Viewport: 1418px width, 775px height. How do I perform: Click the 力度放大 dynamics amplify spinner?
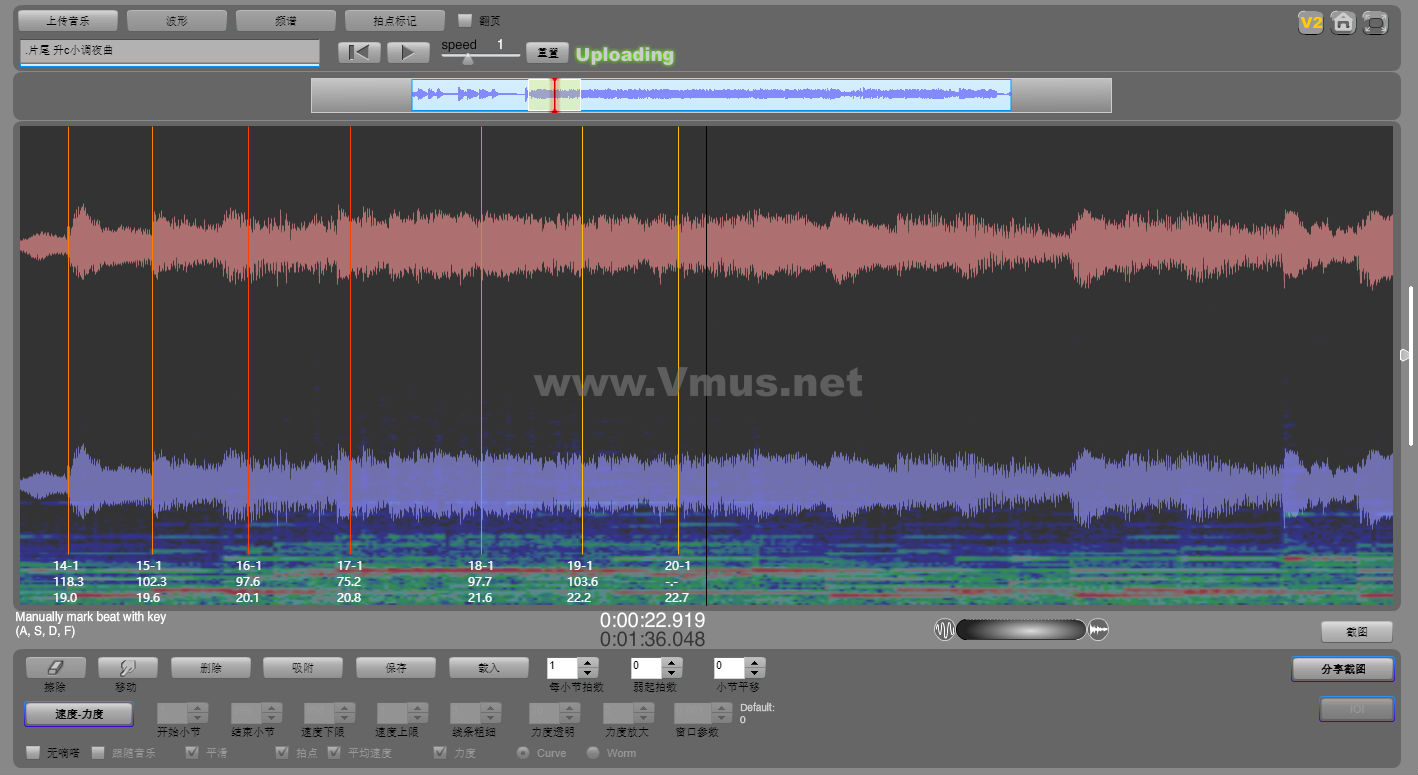pyautogui.click(x=629, y=713)
